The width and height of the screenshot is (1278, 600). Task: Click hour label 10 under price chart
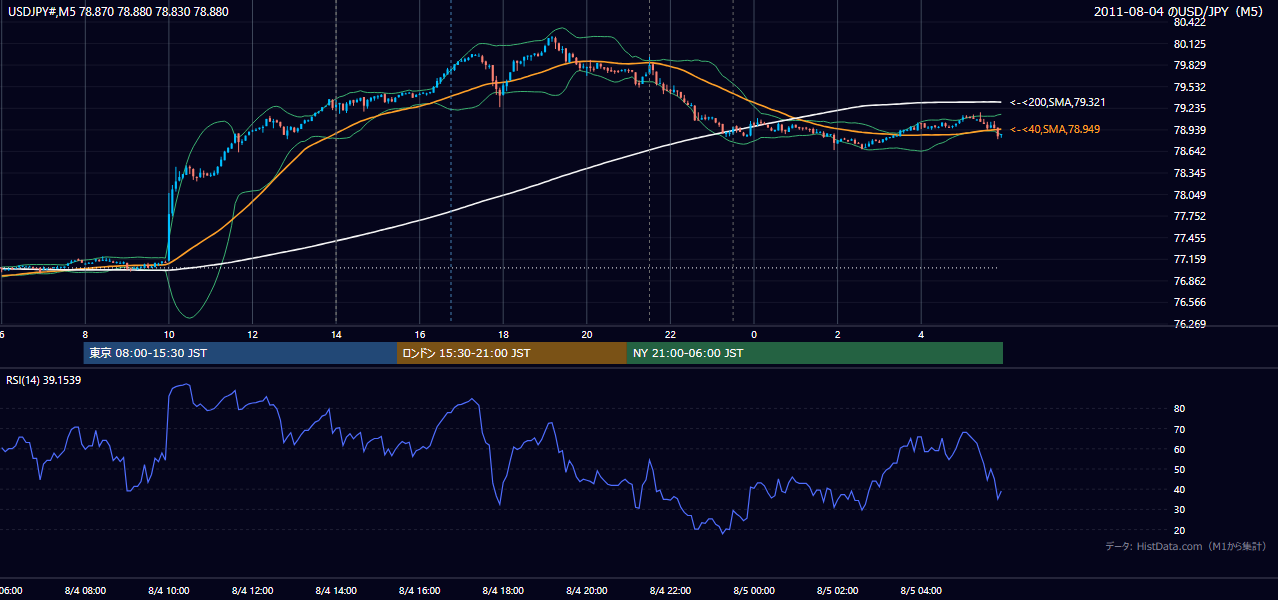(x=169, y=334)
